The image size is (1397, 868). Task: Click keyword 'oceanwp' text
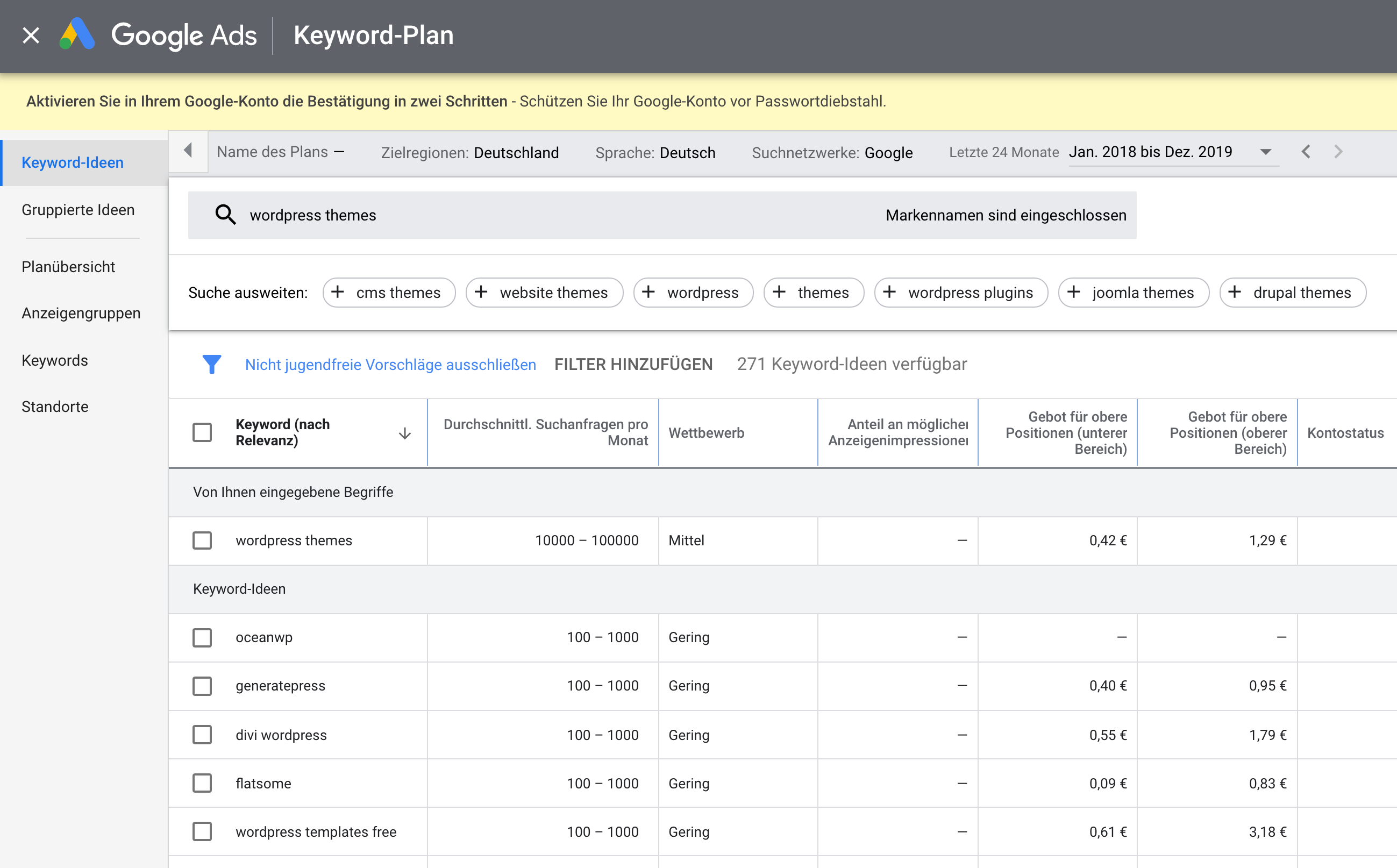(x=264, y=637)
